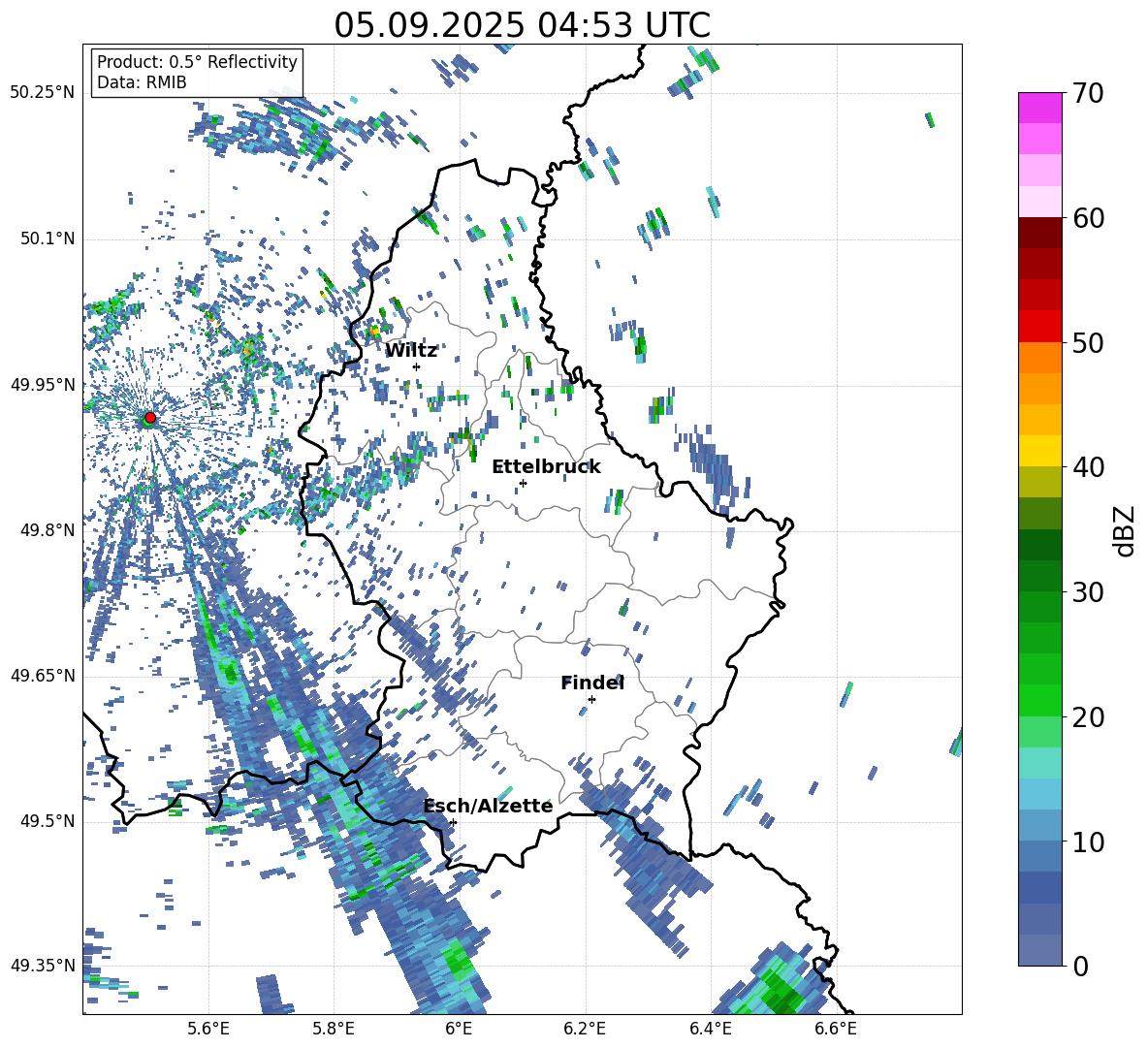Click the 49.5°N latitude label
Screen dimensions: 1148x1048
[48, 821]
